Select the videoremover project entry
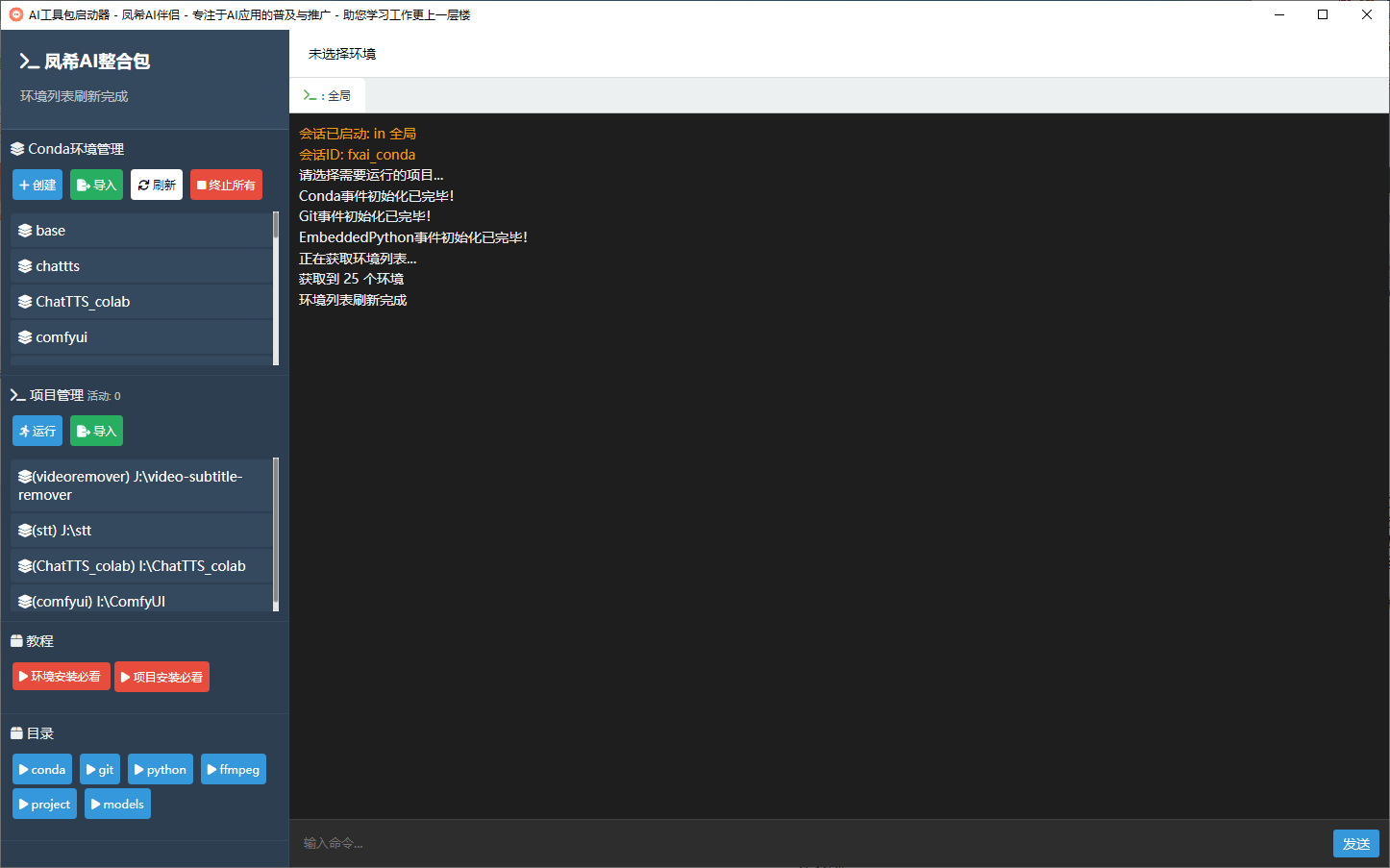This screenshot has height=868, width=1390. pos(141,485)
